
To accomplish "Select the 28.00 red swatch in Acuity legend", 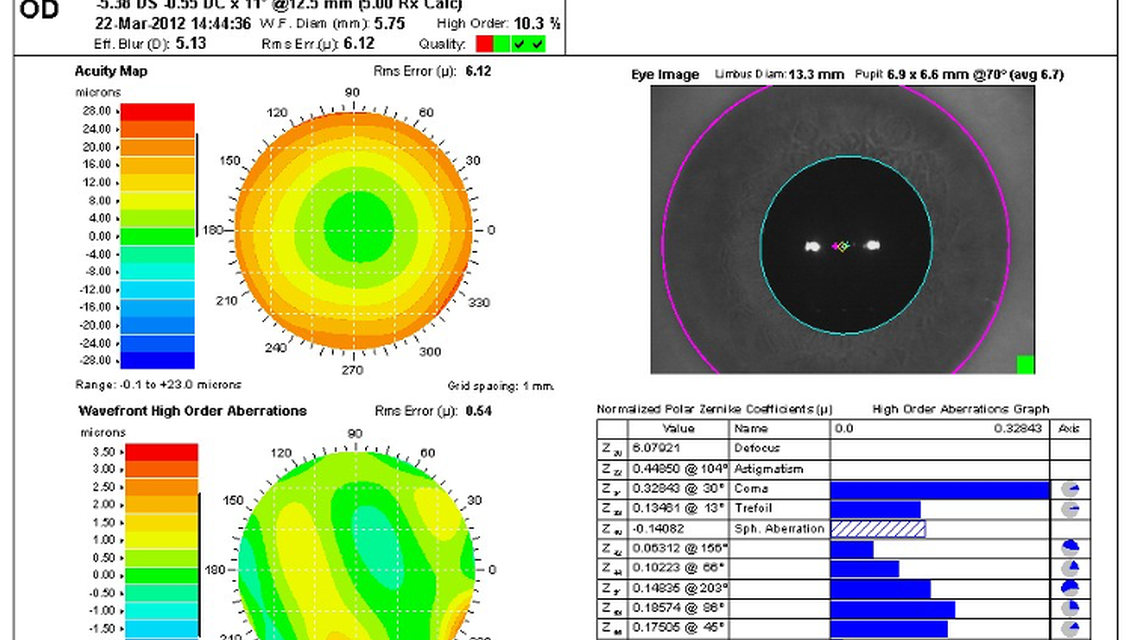I will [157, 112].
